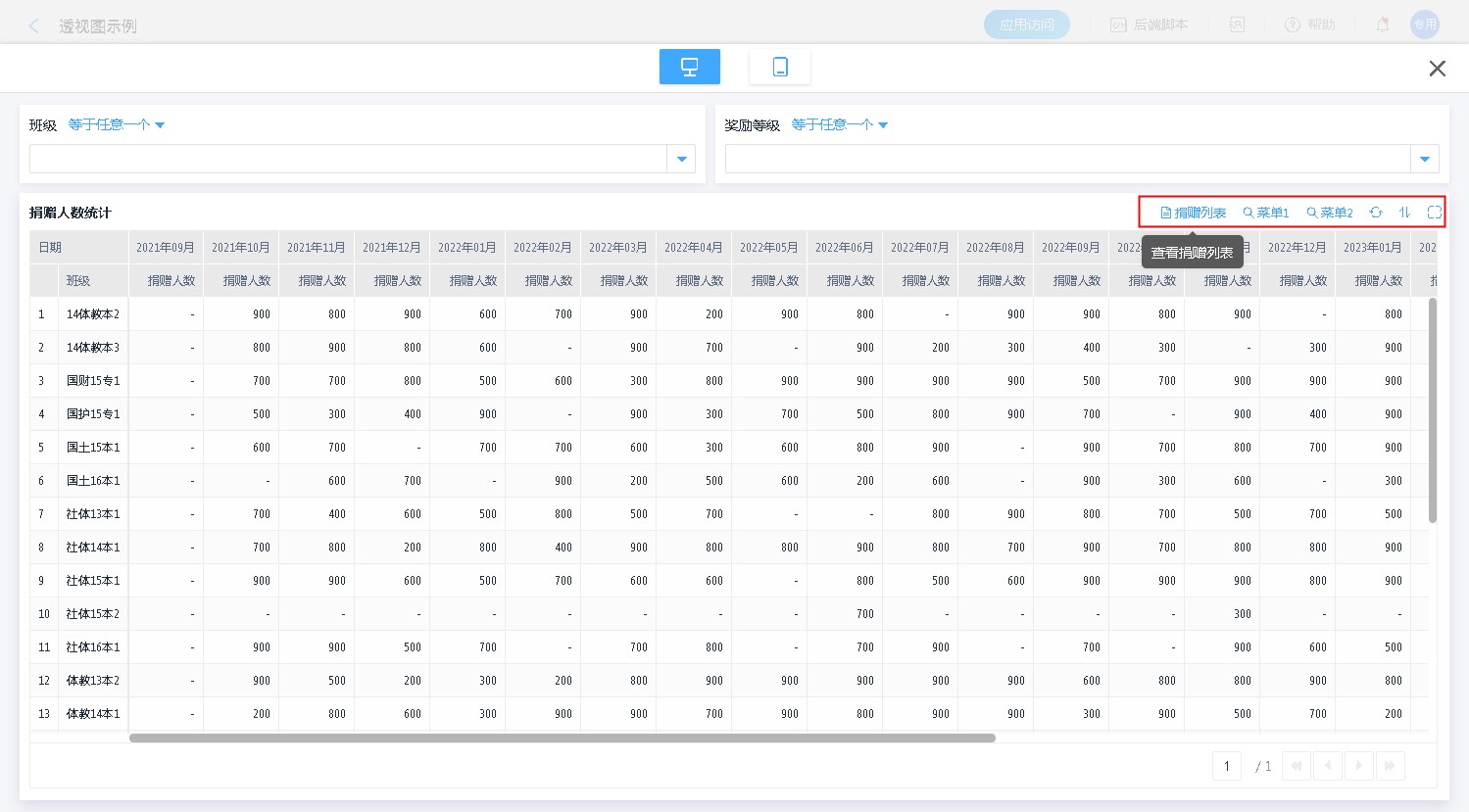
Task: Click the refresh icon in table toolbar
Action: 1376,213
